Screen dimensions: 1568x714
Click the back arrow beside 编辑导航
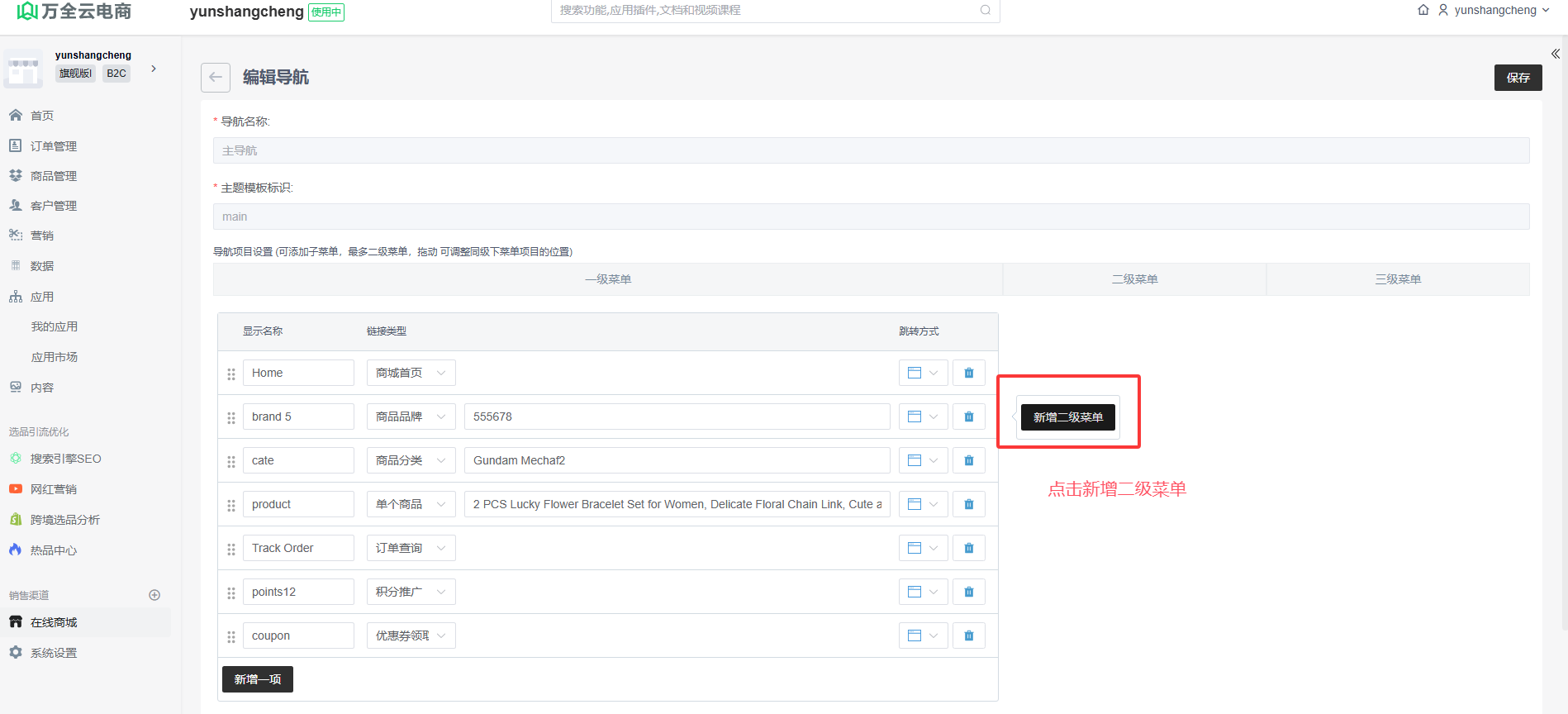(x=216, y=78)
